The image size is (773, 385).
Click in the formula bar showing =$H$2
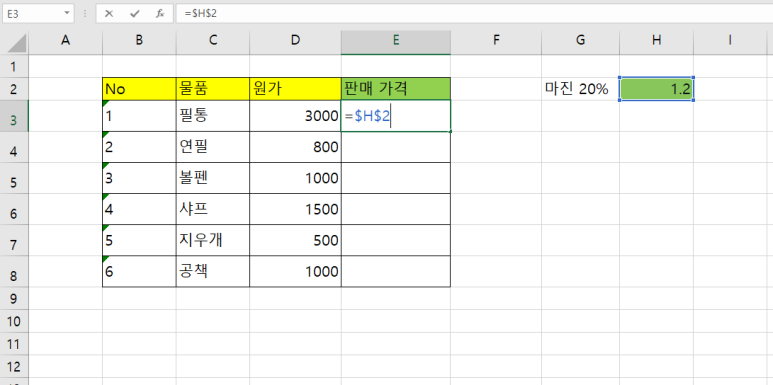pyautogui.click(x=473, y=14)
